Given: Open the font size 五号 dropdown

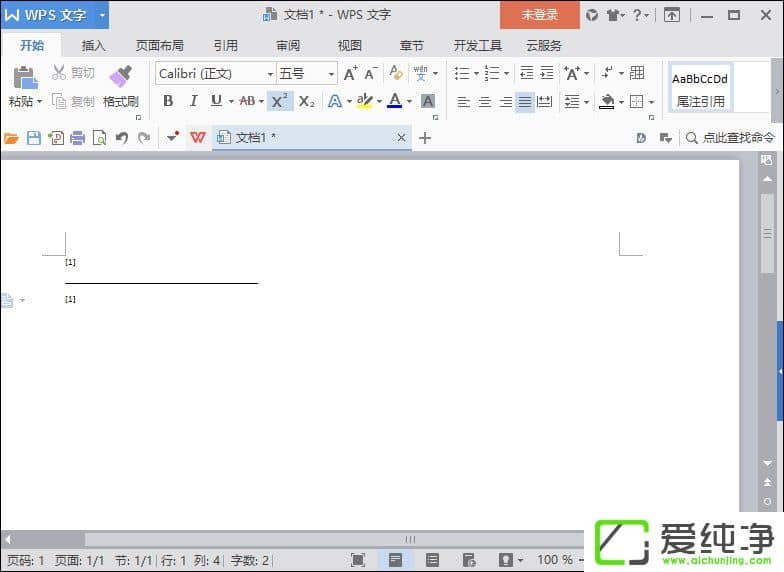Looking at the screenshot, I should [331, 74].
